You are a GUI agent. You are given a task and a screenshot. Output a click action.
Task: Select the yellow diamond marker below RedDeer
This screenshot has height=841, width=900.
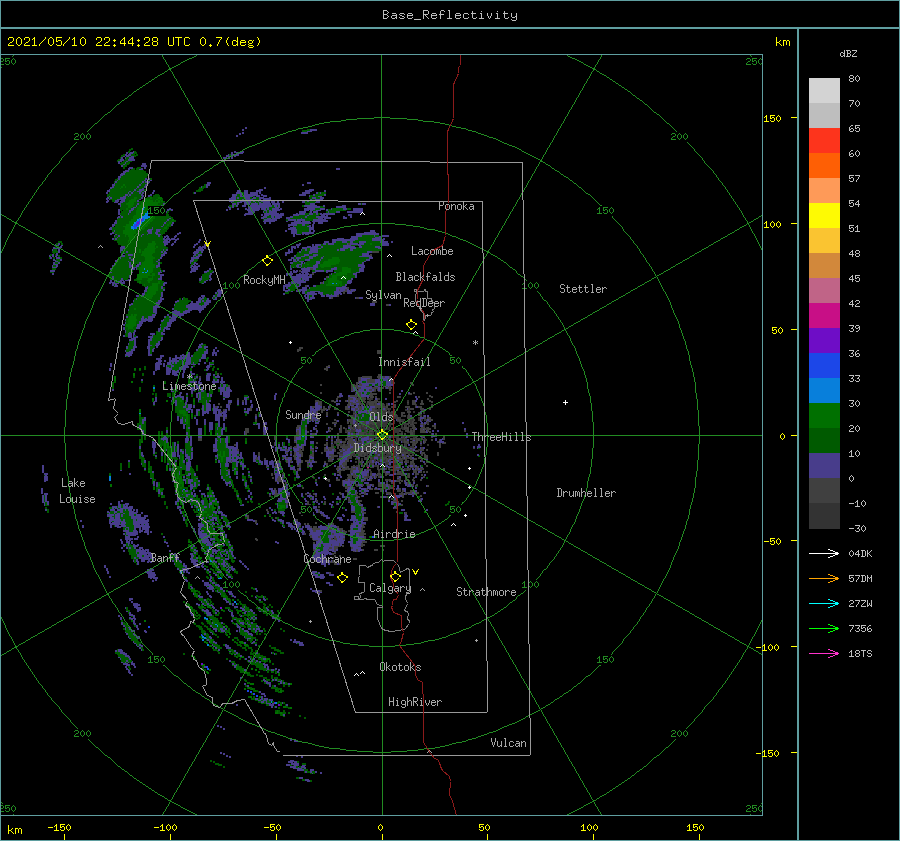pyautogui.click(x=411, y=325)
